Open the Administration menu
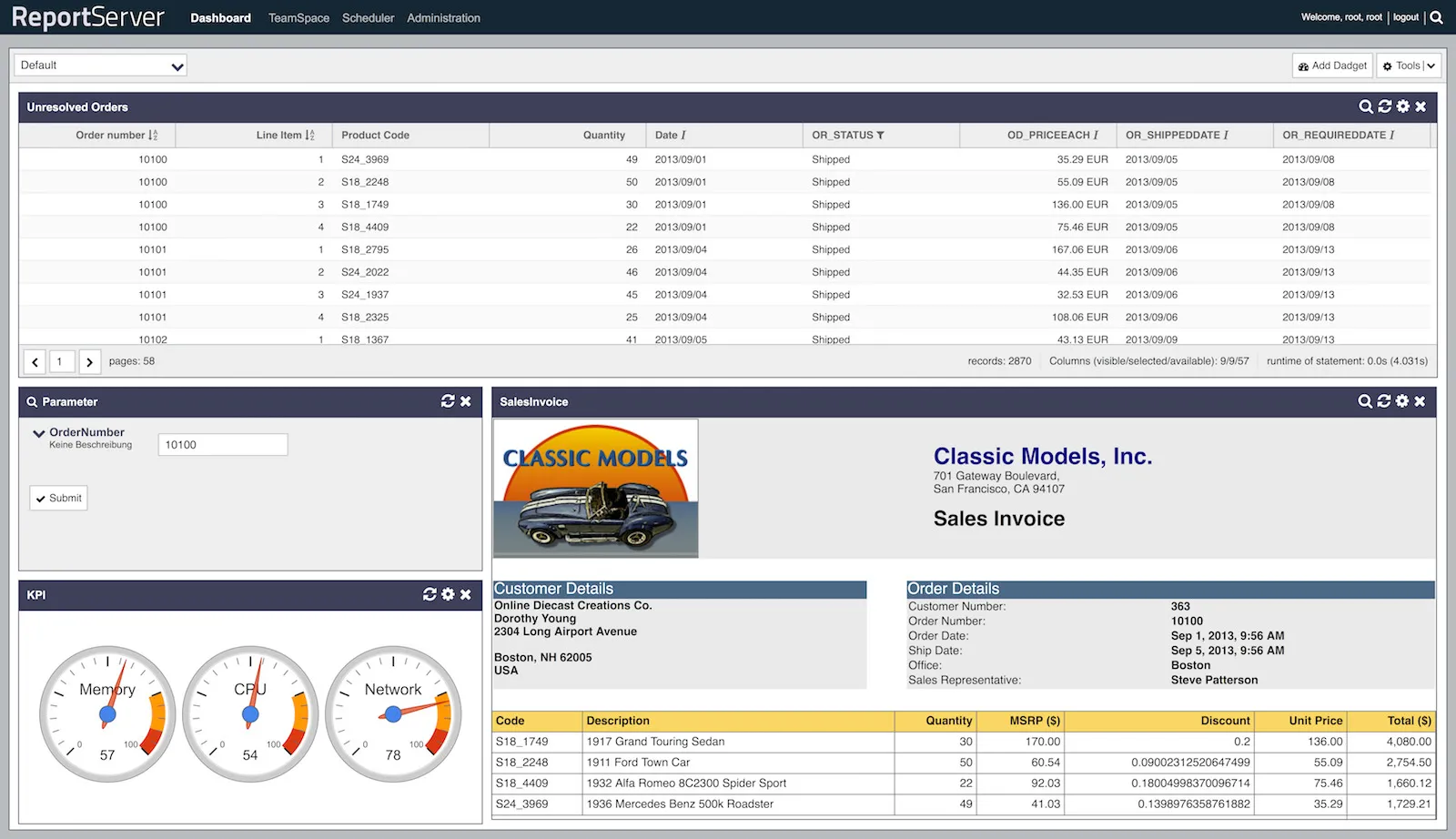 [x=443, y=17]
